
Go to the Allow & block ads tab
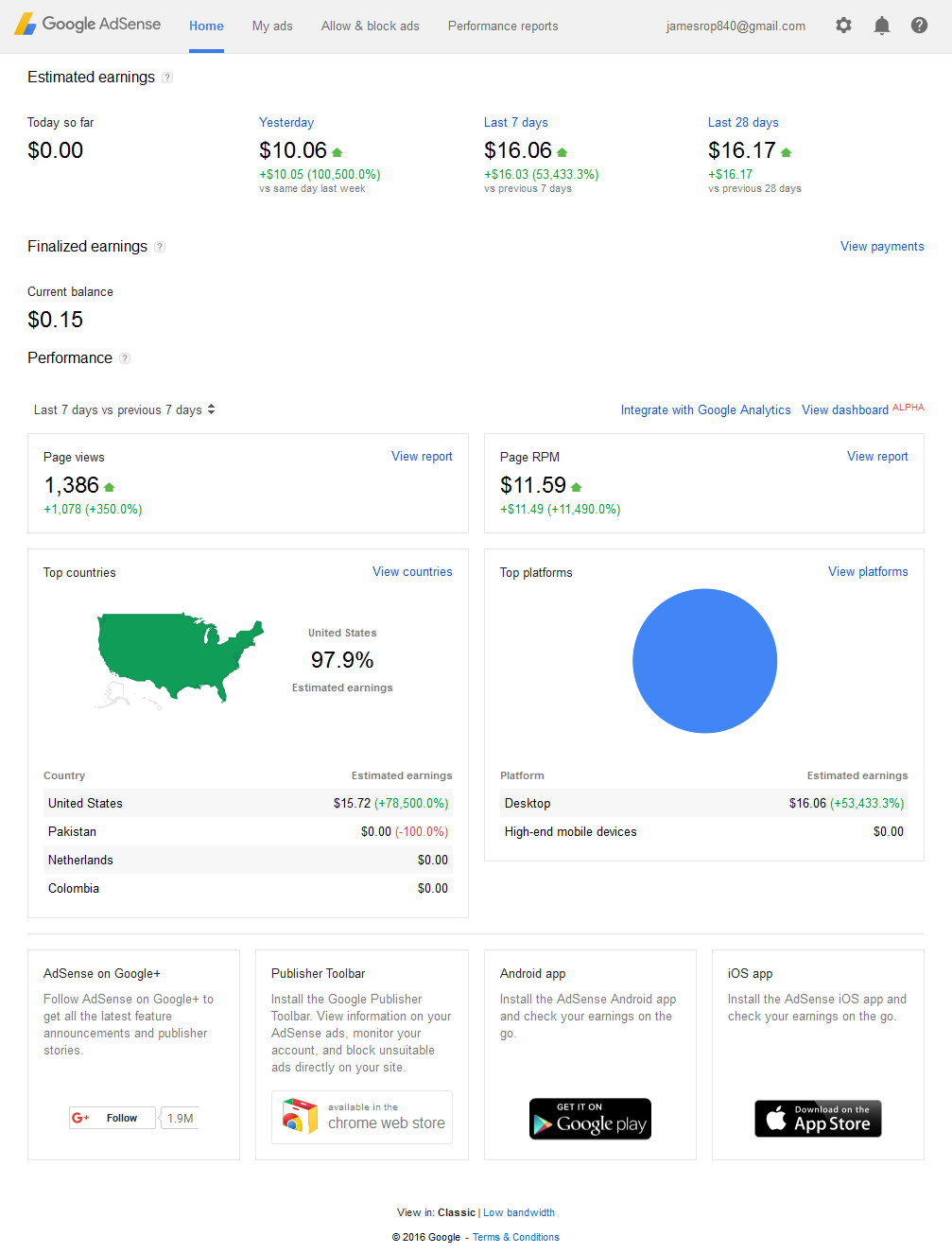pos(371,26)
